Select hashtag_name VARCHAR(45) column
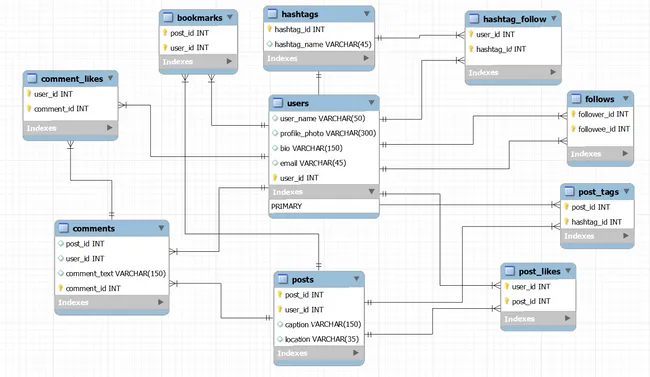650x377 pixels. pos(319,44)
